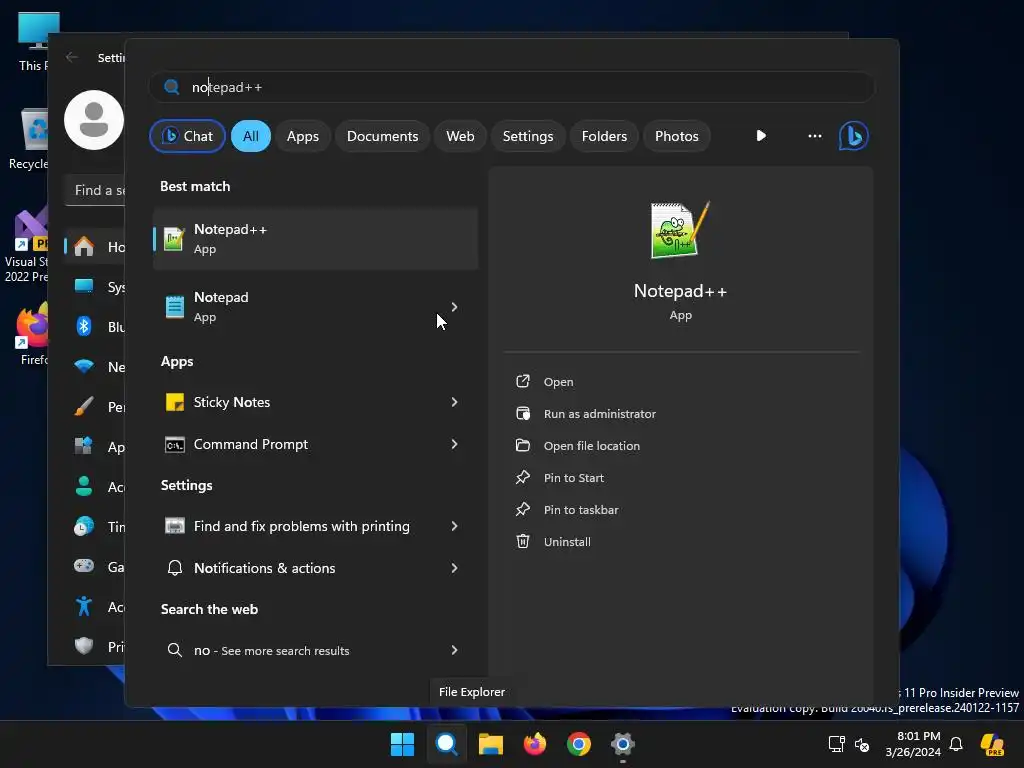Click the back arrow in Settings window
Viewport: 1024px width, 768px height.
pyautogui.click(x=72, y=57)
